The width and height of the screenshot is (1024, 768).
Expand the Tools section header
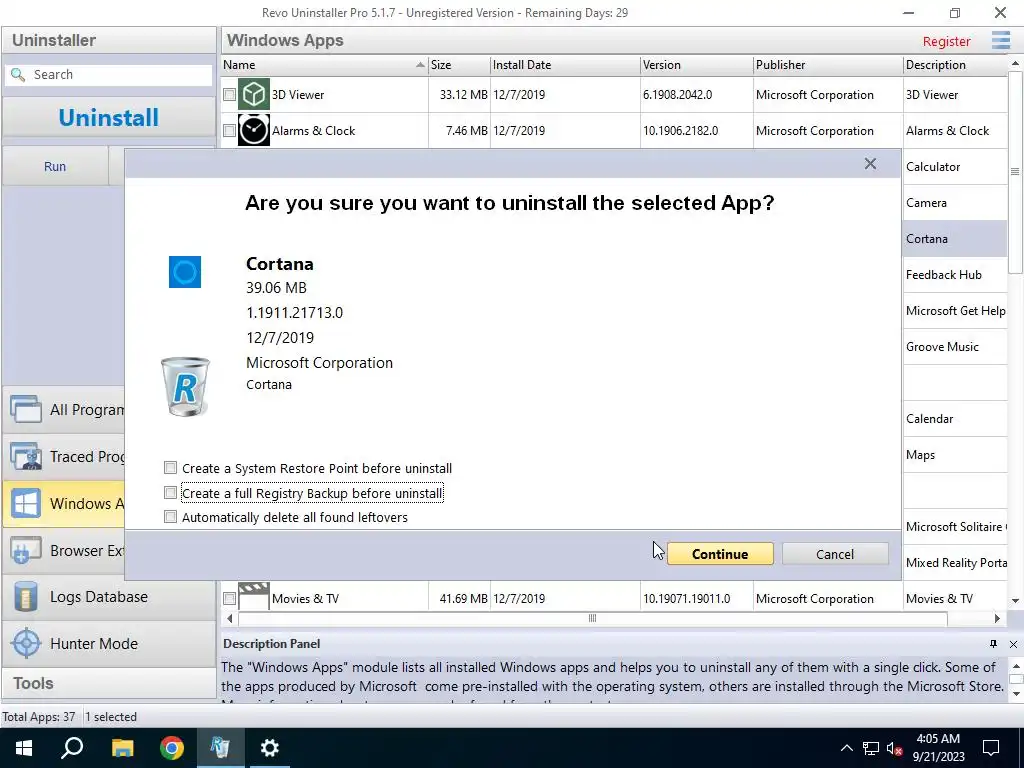pos(108,684)
